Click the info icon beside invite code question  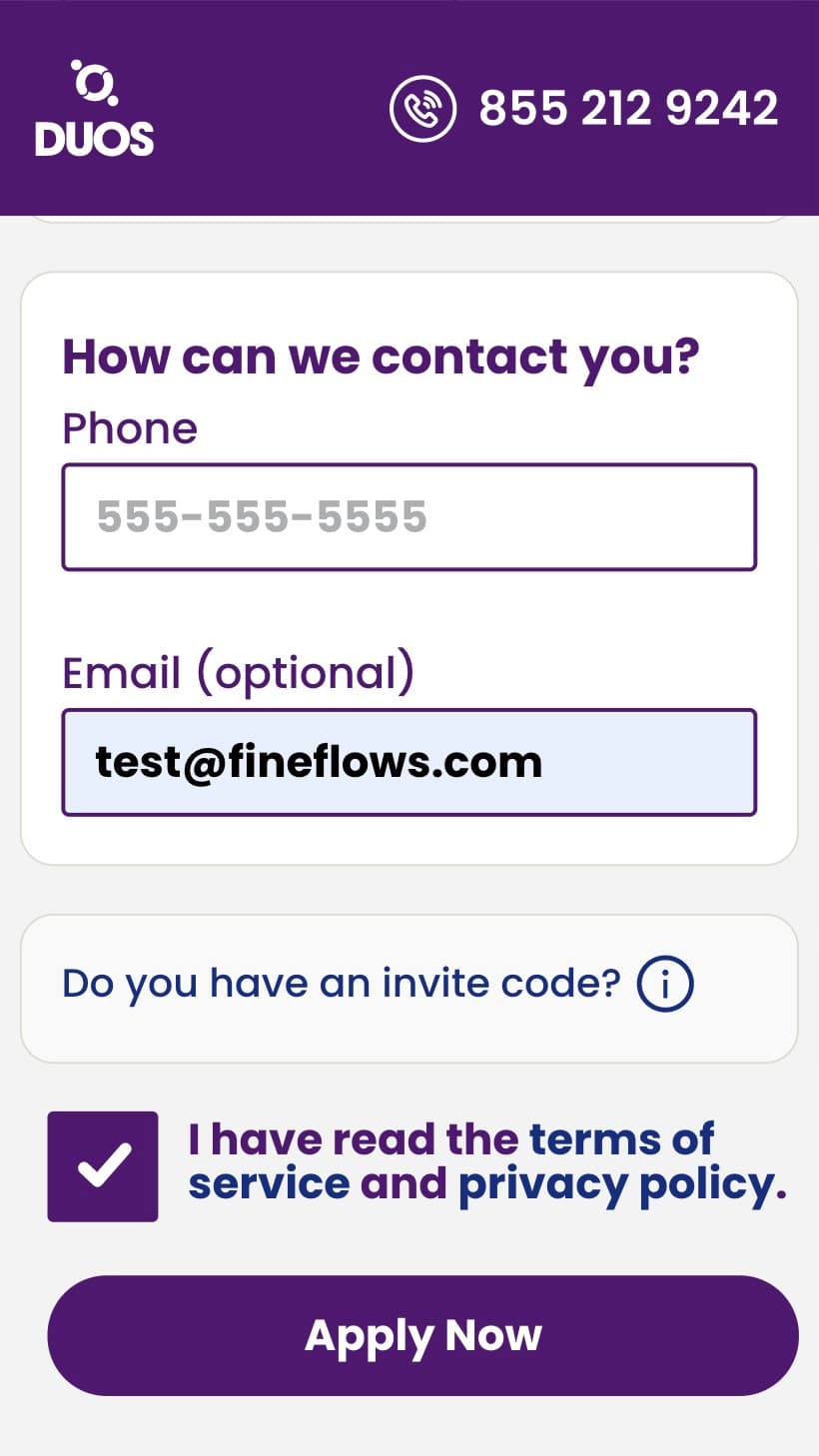point(665,984)
